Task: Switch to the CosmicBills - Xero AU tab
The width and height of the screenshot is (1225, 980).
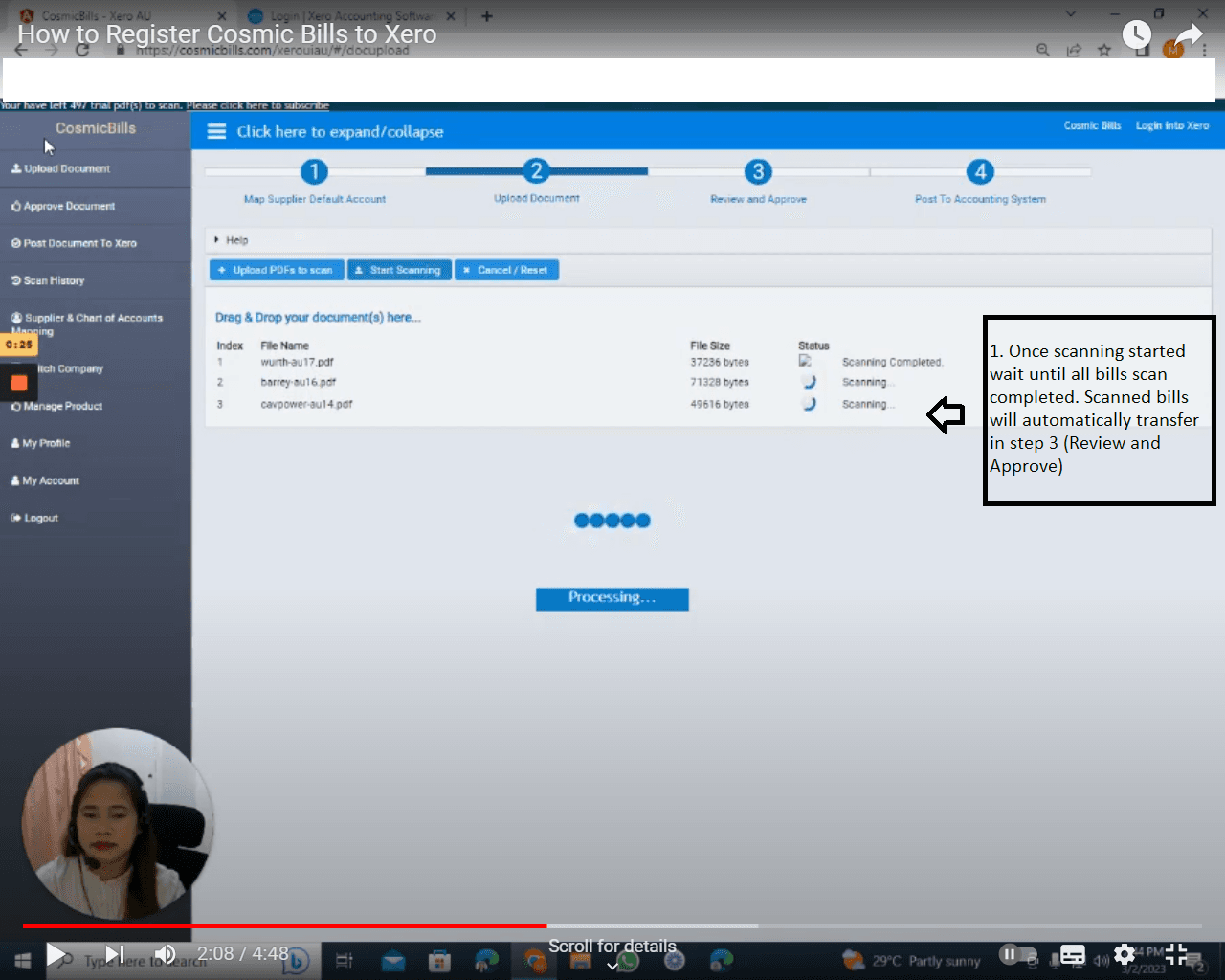Action: [122, 15]
